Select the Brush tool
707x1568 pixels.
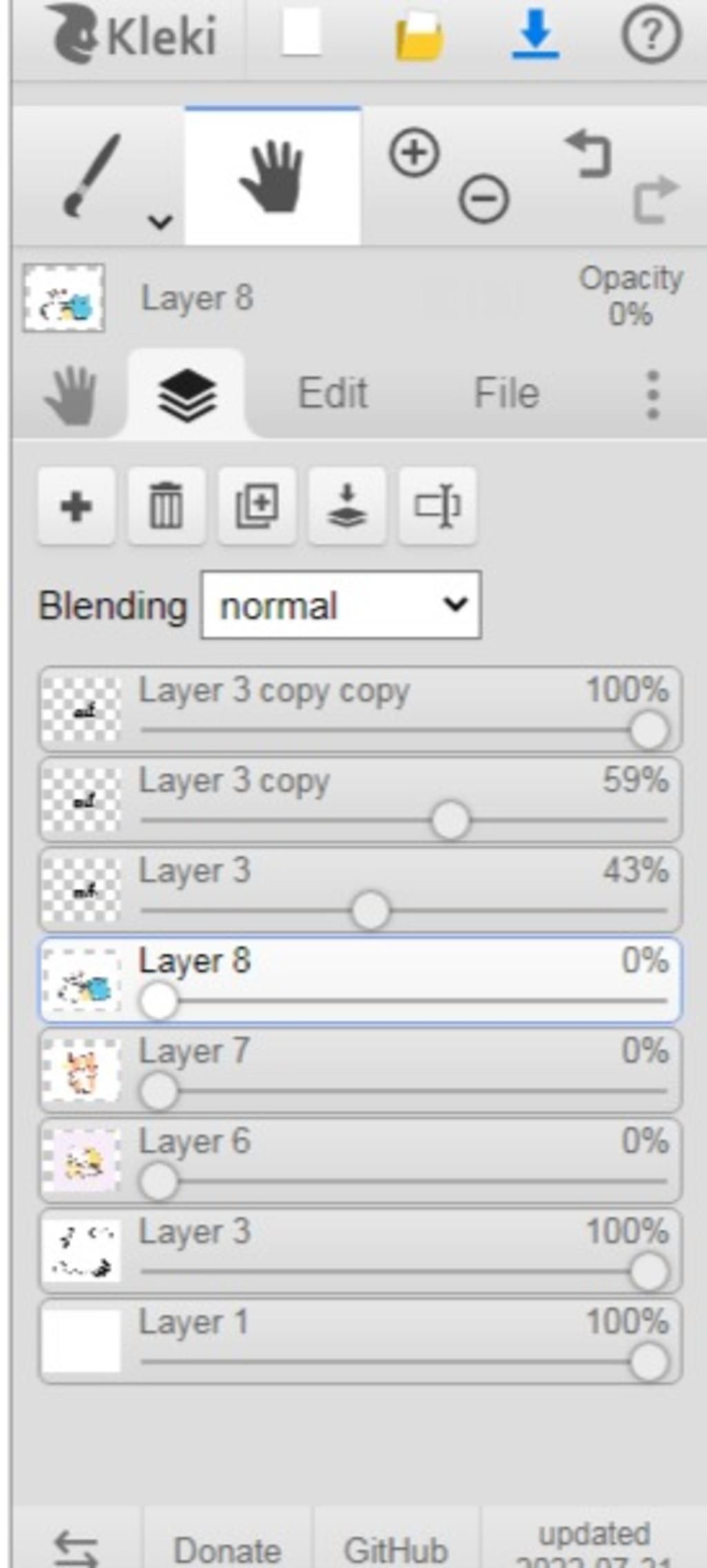tap(93, 176)
